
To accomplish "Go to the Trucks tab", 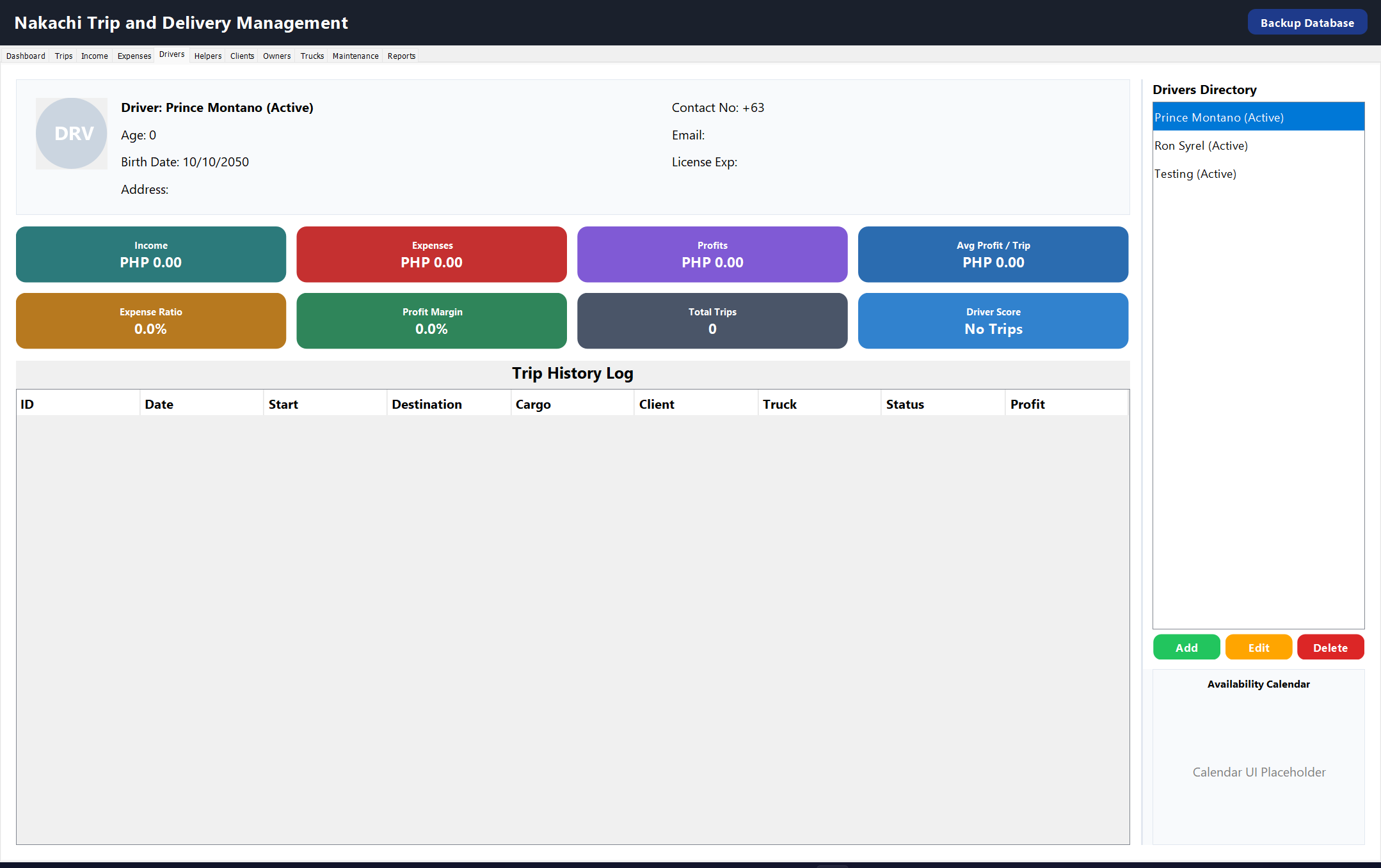I will [x=312, y=56].
